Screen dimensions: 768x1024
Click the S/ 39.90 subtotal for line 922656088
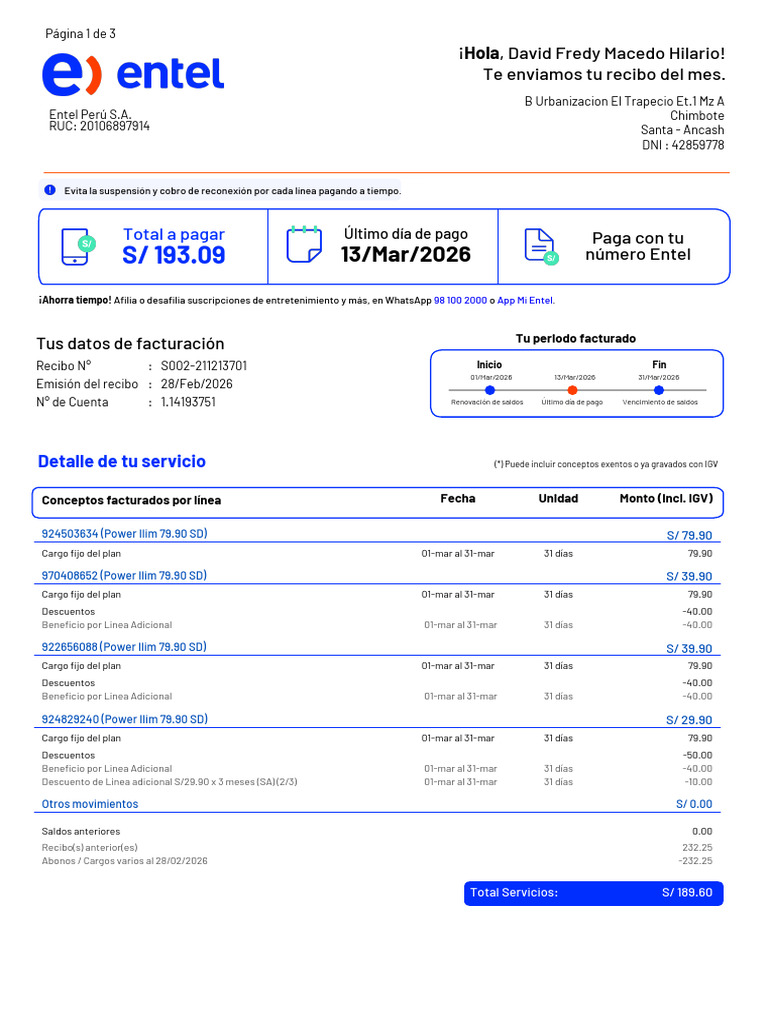coord(689,648)
